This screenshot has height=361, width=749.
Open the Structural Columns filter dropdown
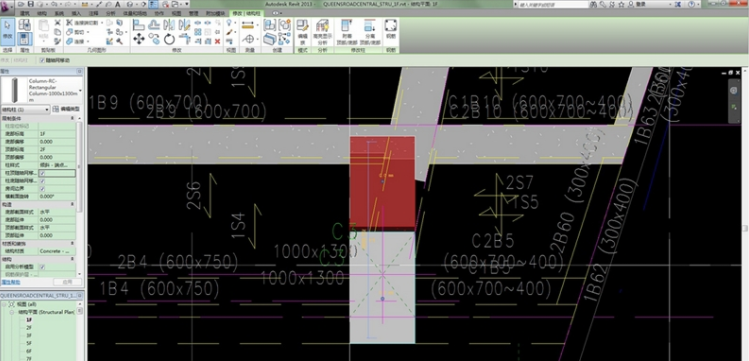pos(25,109)
